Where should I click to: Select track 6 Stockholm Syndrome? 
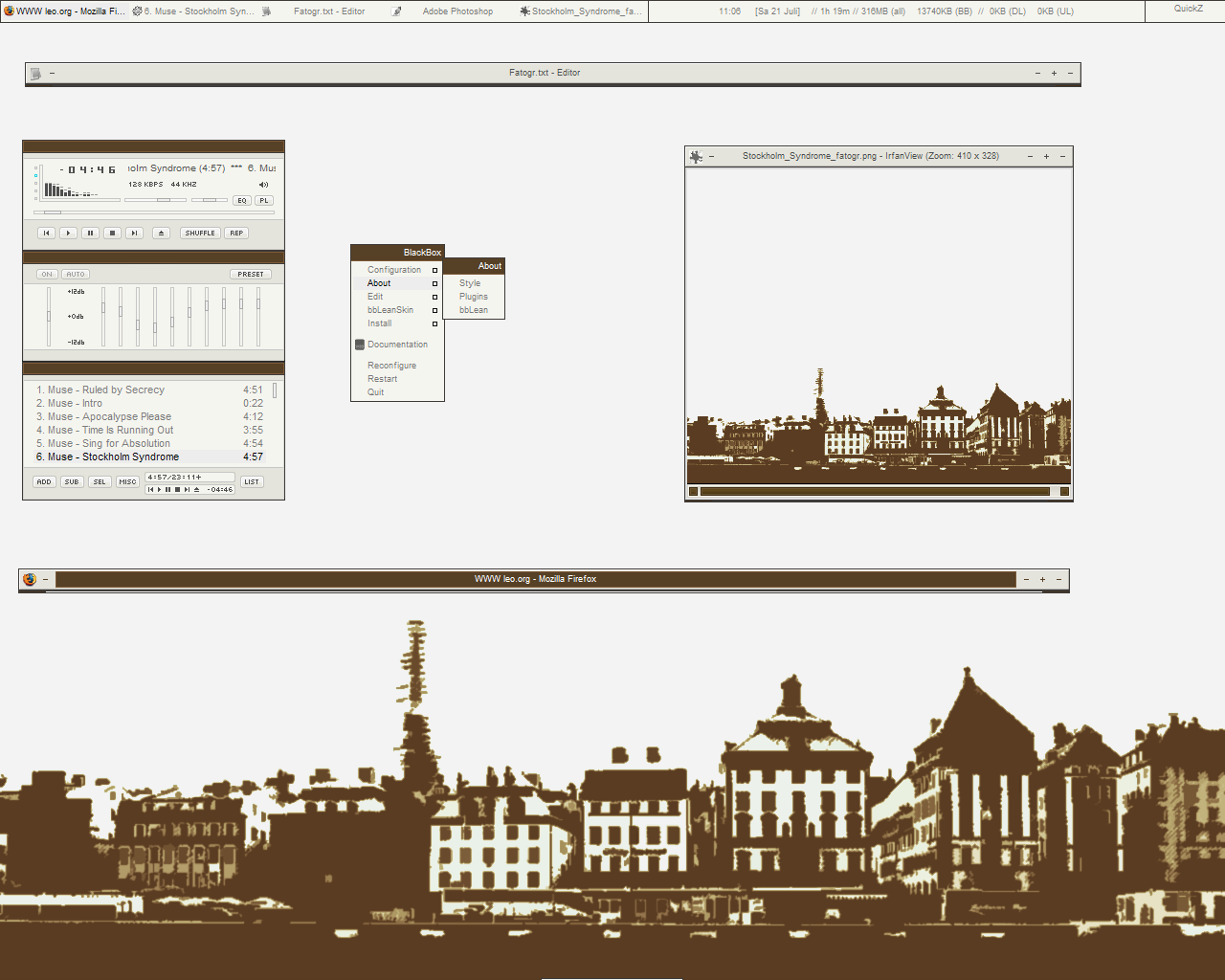pos(149,457)
